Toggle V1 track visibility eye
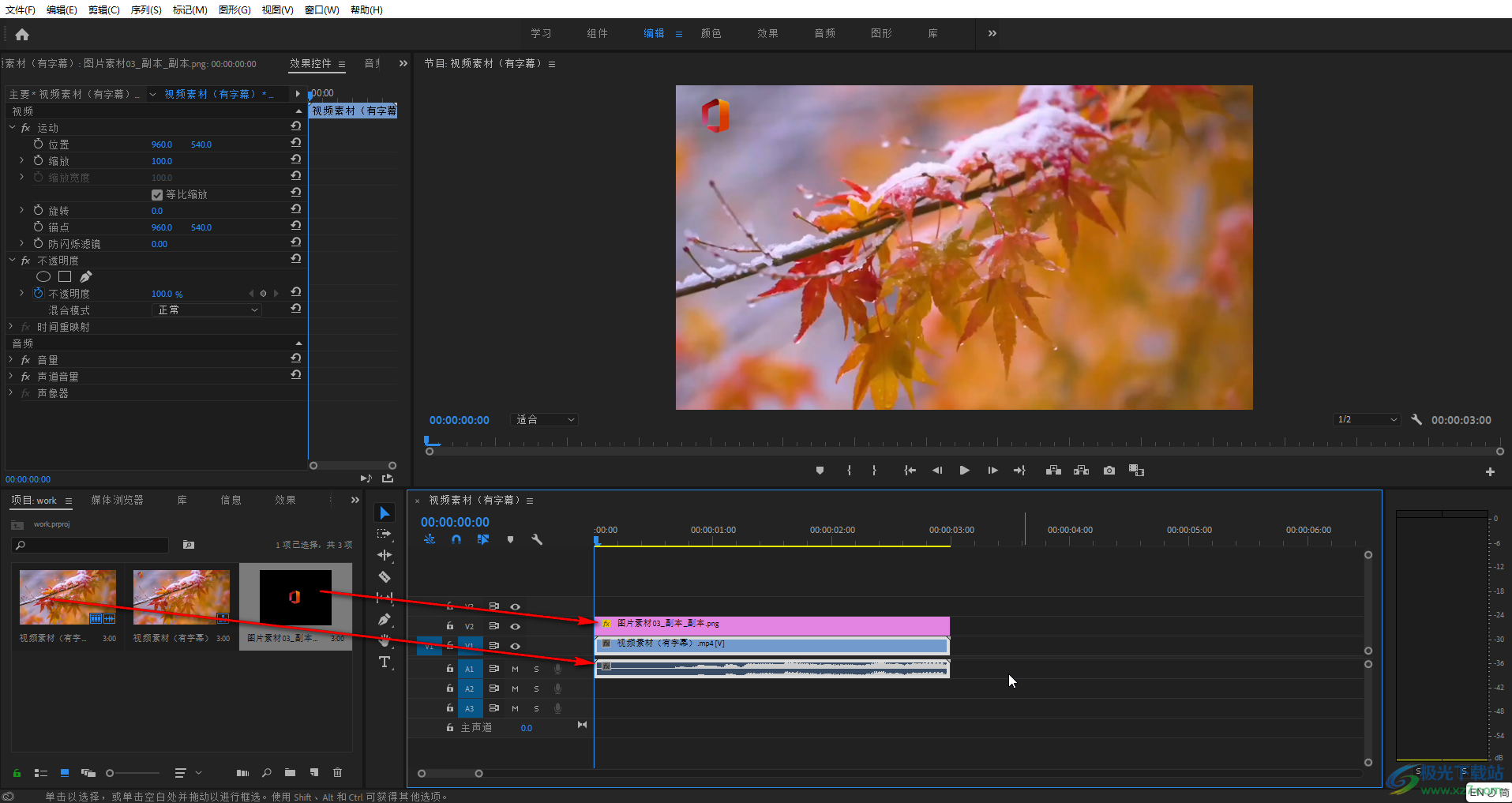Viewport: 1512px width, 803px height. coord(515,646)
